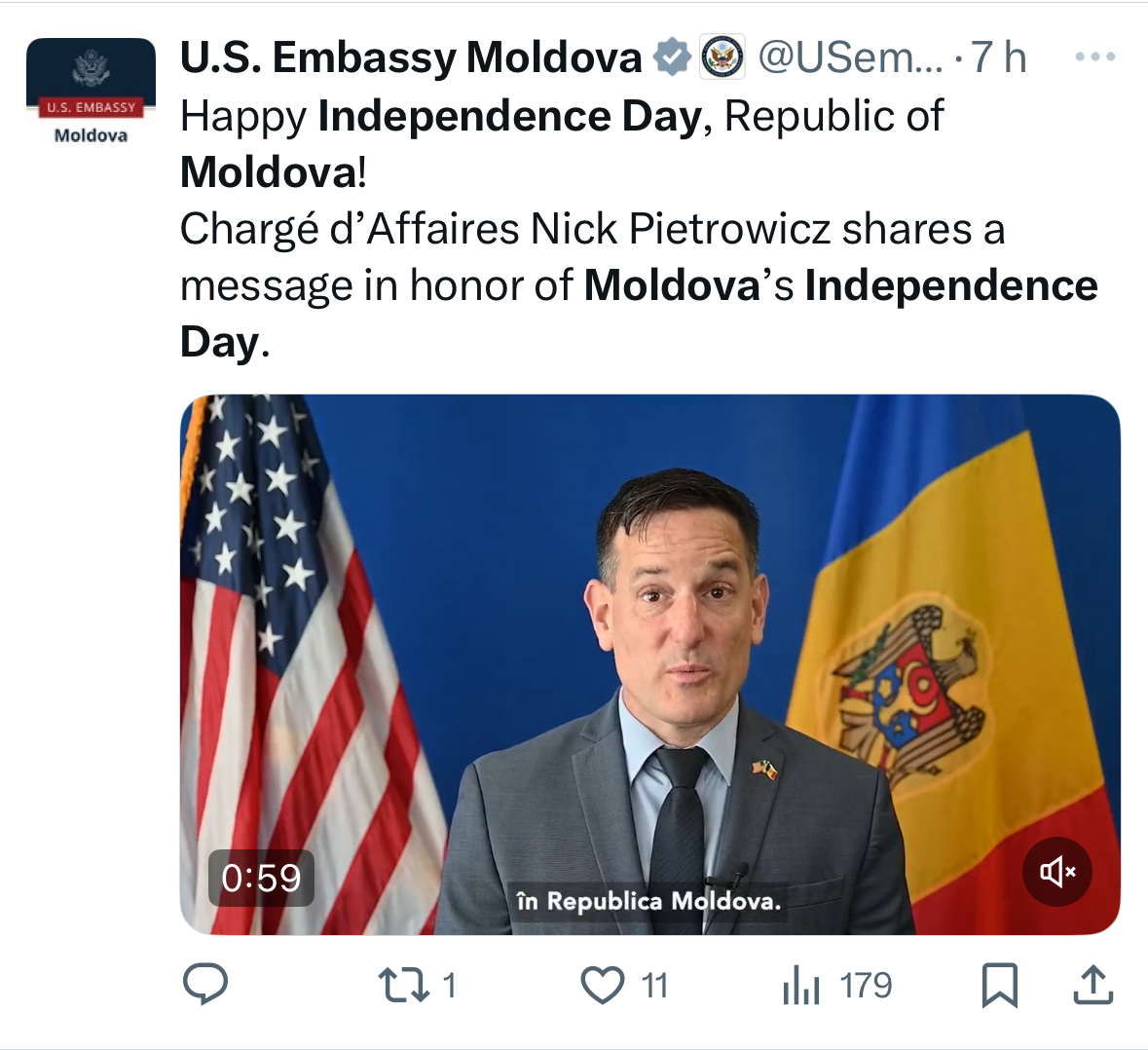Open the U.S. Embassy Moldova avatar
This screenshot has height=1050, width=1148.
91,92
